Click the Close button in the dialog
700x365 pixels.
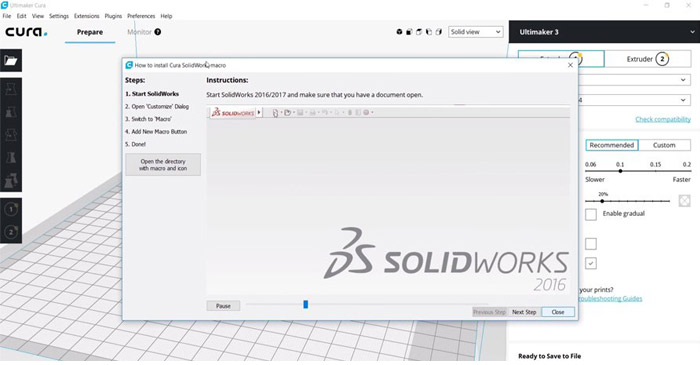(x=558, y=312)
